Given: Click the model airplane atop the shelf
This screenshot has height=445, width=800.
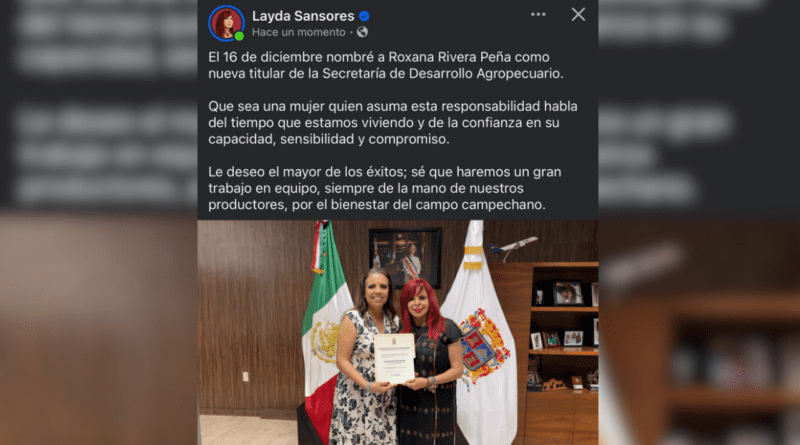Looking at the screenshot, I should [513, 246].
